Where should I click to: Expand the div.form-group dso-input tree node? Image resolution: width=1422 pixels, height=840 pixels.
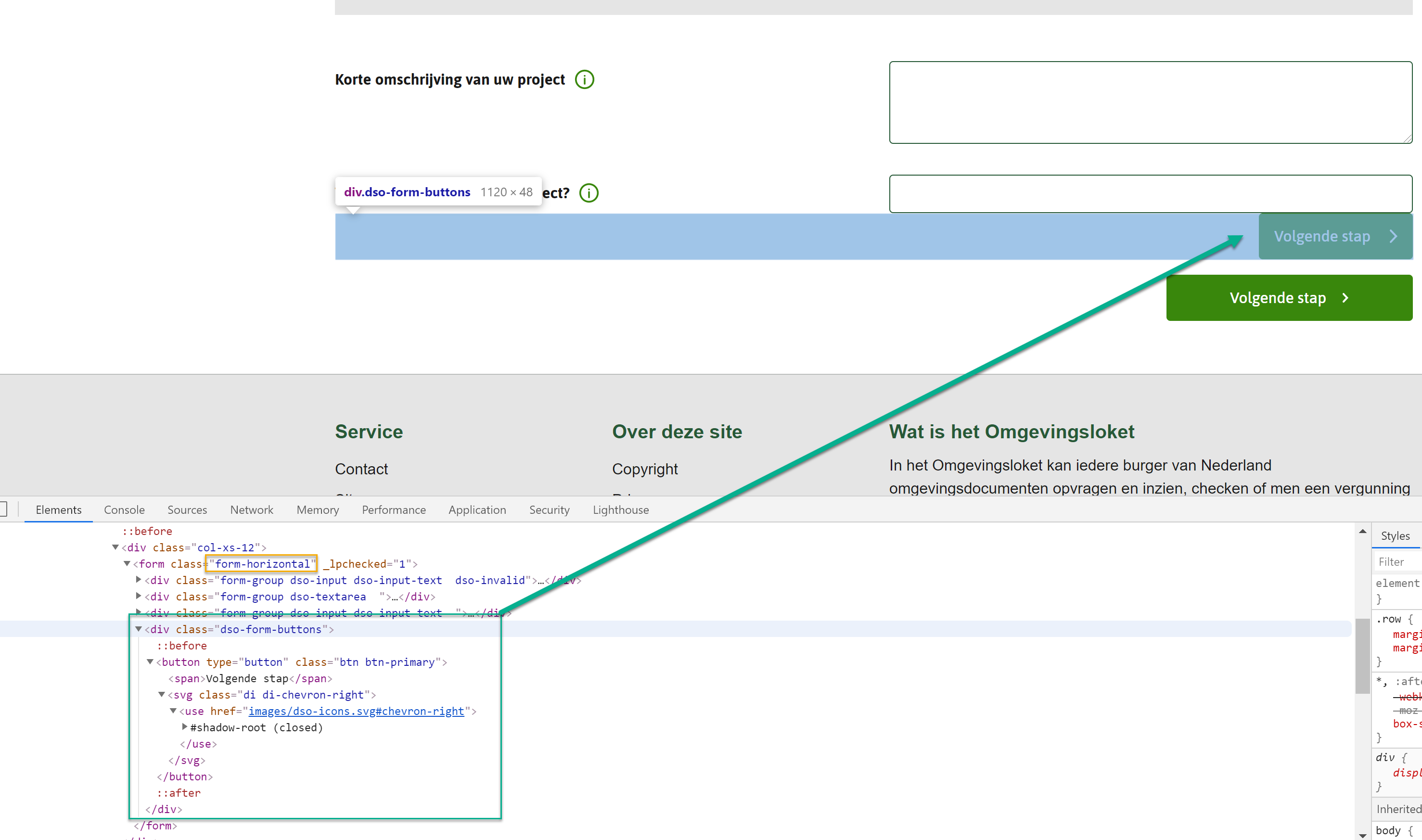tap(139, 580)
